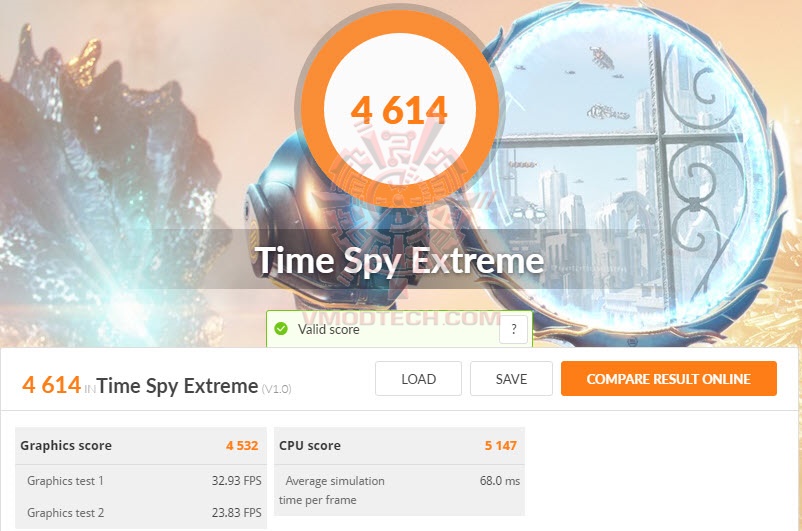Save the current benchmark result
The width and height of the screenshot is (802, 531).
511,379
